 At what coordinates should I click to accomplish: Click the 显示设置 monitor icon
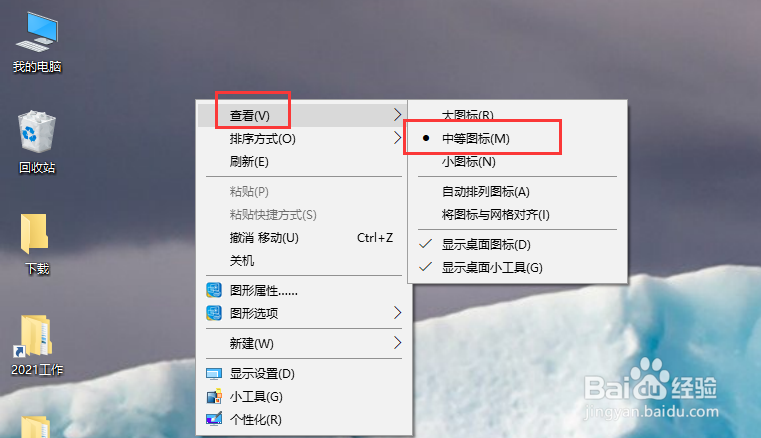point(214,373)
